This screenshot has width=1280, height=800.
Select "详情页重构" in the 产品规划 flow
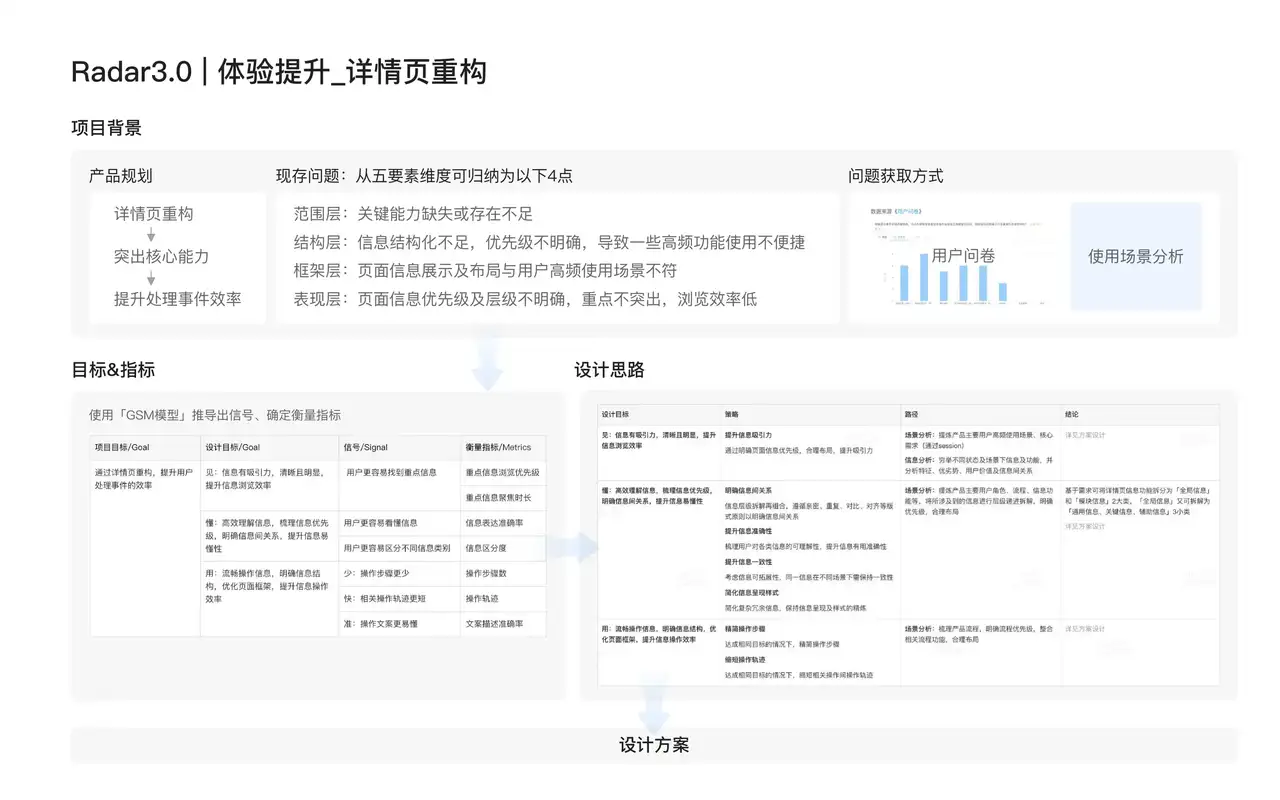tap(153, 214)
